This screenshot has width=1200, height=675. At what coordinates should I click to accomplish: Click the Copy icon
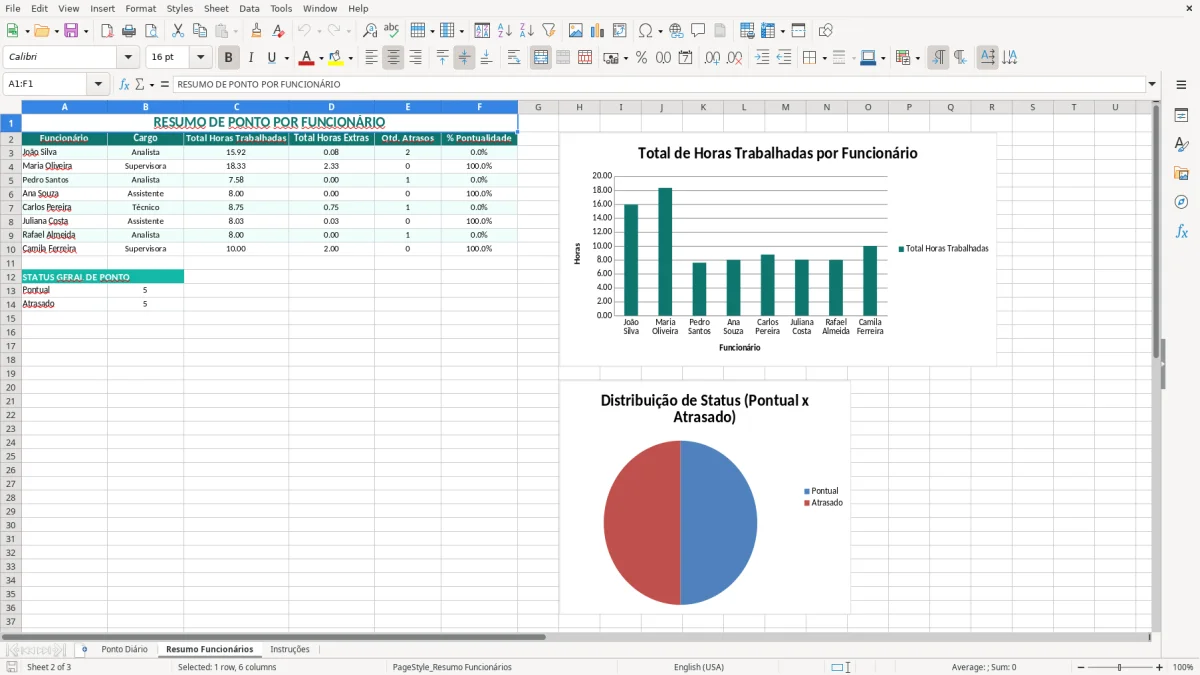199,31
